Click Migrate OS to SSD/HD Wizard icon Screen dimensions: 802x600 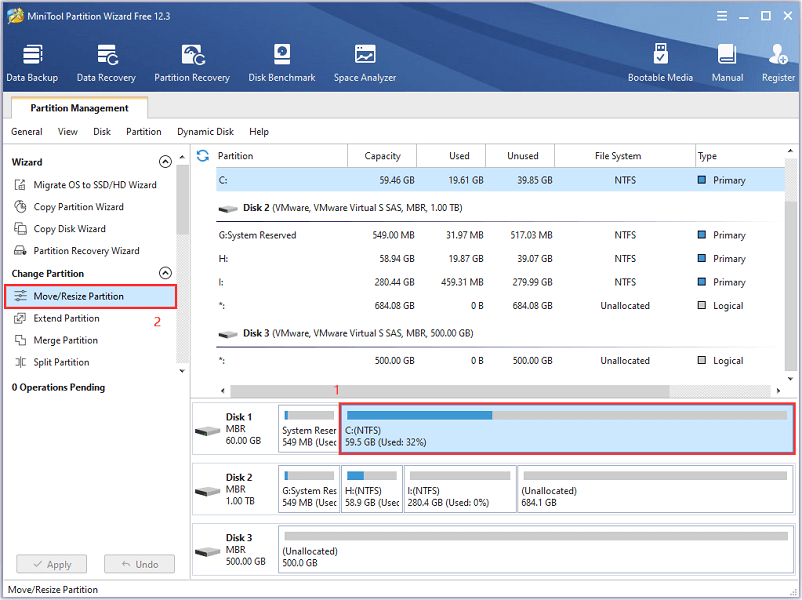[x=20, y=185]
